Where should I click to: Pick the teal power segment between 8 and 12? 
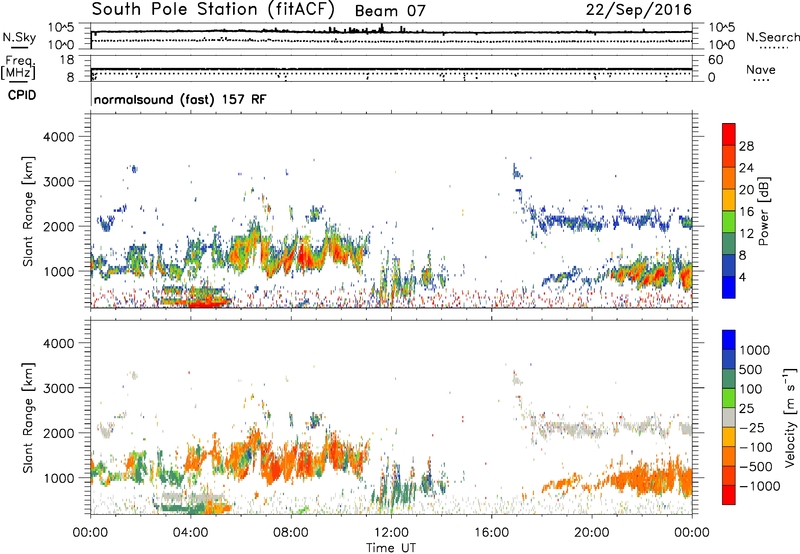pos(729,244)
